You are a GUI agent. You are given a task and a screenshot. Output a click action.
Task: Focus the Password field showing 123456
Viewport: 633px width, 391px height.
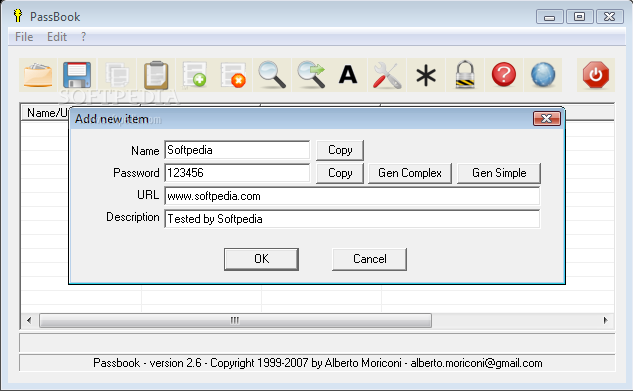click(x=237, y=173)
